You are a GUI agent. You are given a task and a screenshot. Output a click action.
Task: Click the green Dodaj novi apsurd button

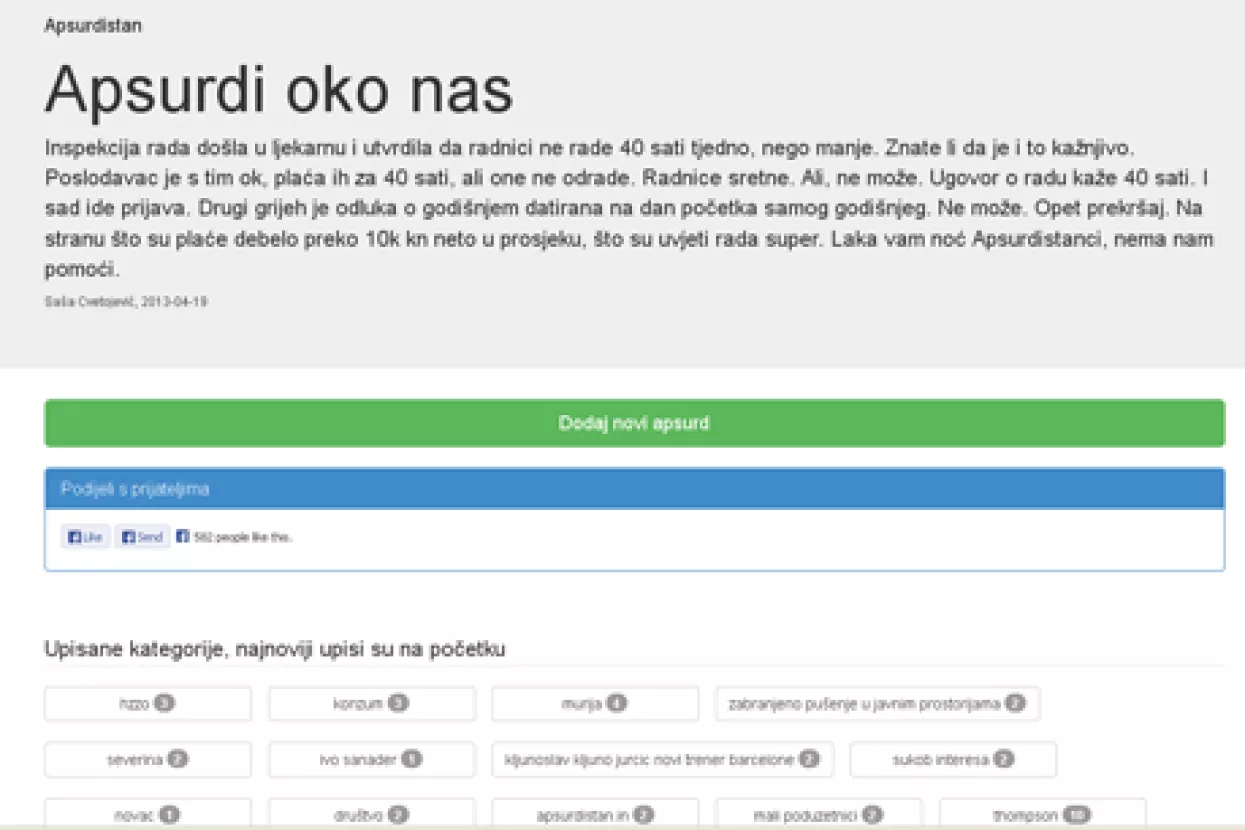pos(634,423)
